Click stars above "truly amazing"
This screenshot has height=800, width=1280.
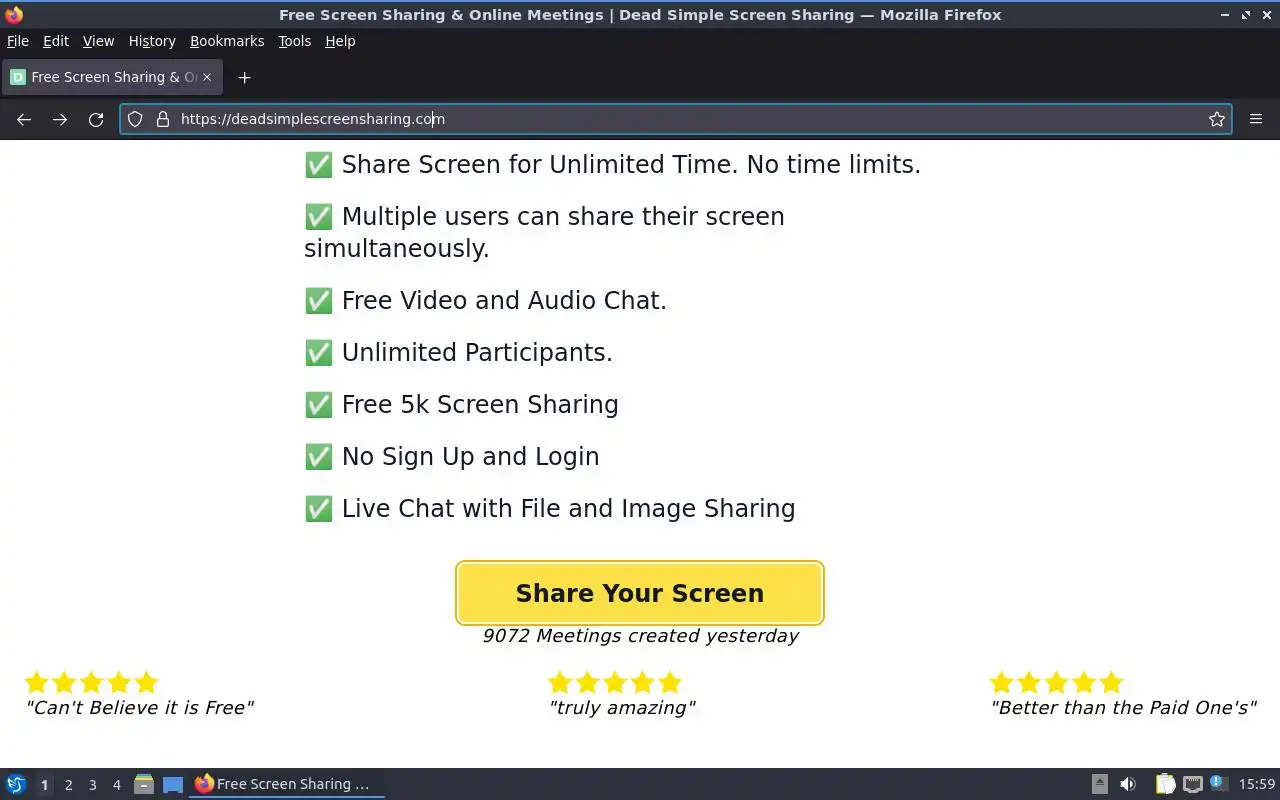(614, 682)
